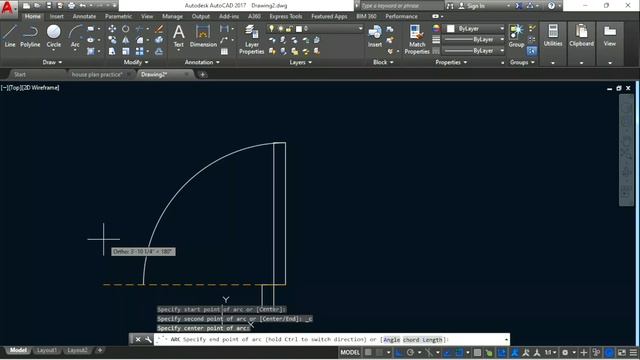Toggle ortho mode in status bar
The image size is (640, 360).
pyautogui.click(x=398, y=352)
